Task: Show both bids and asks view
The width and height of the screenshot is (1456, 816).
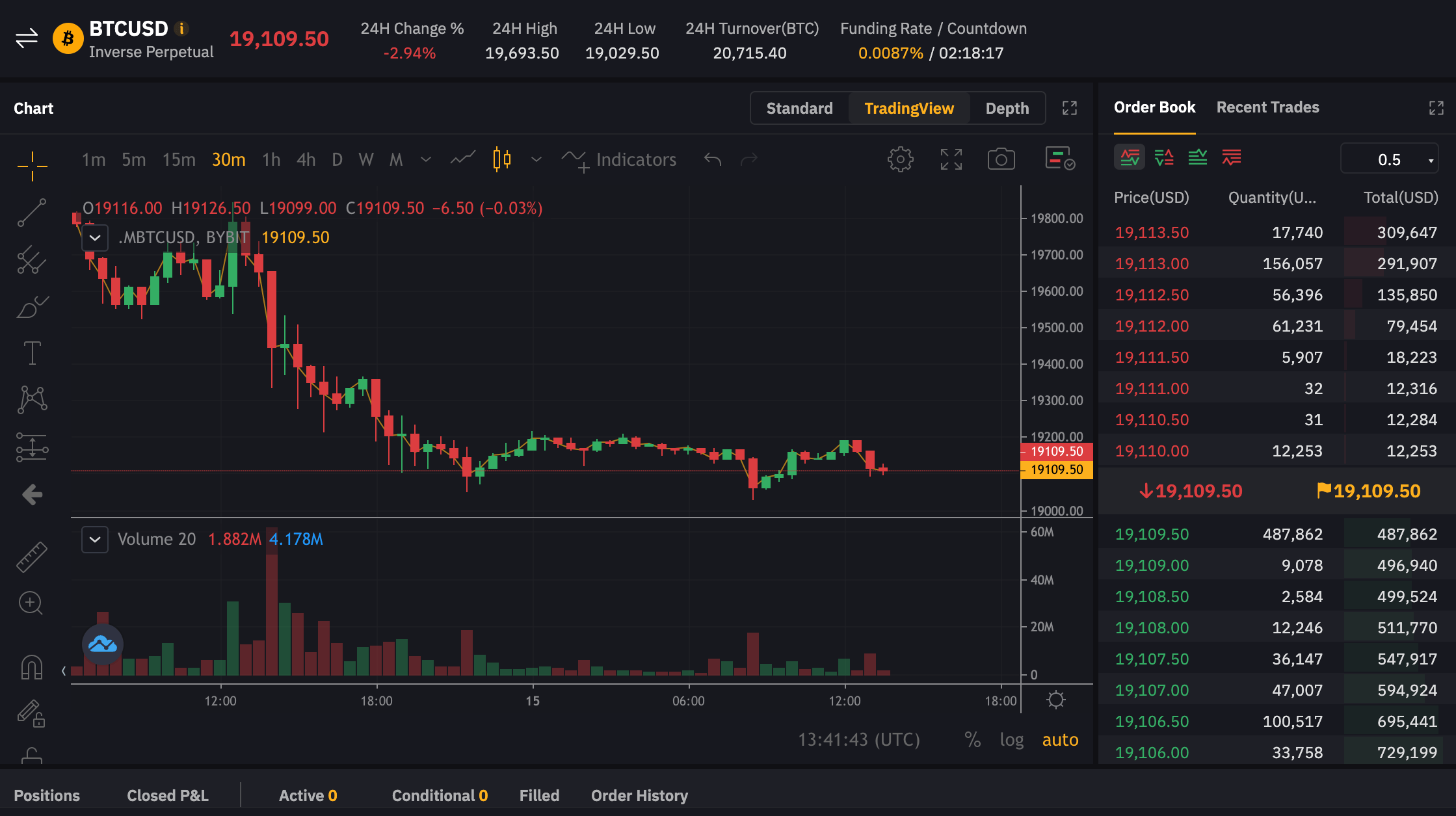Action: [1130, 157]
